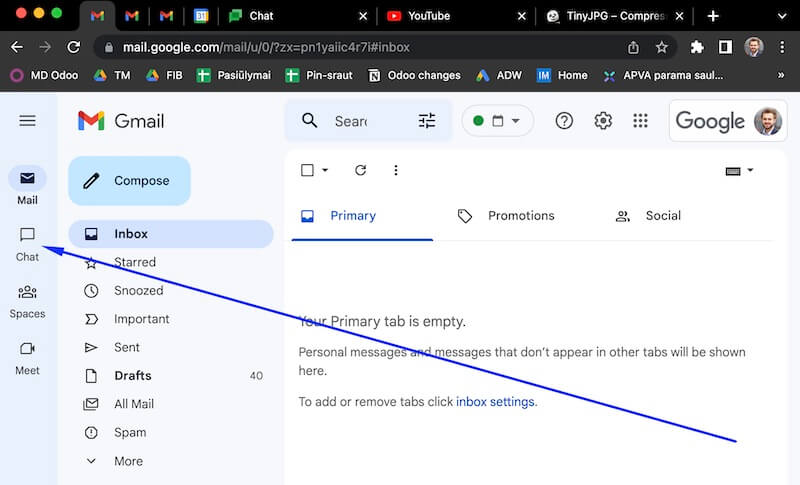Viewport: 800px width, 485px height.
Task: Switch to the Primary tab
Action: 362,216
